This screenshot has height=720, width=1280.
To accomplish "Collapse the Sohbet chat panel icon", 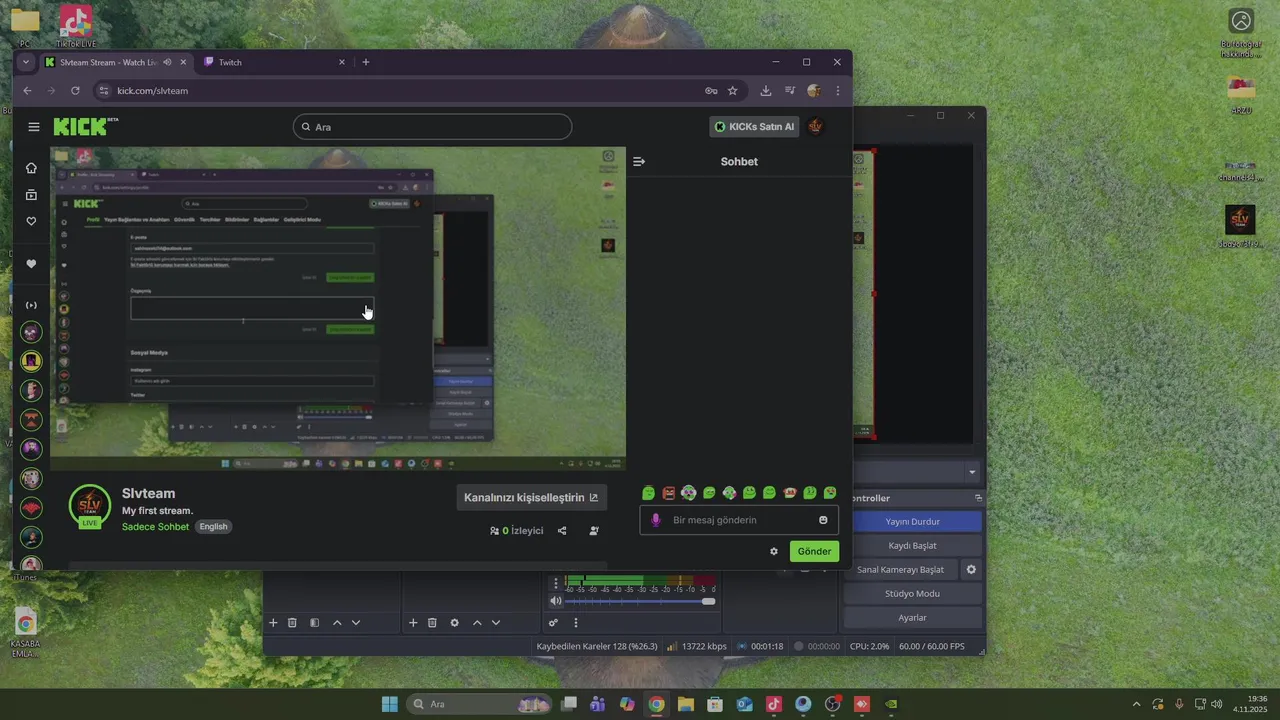I will [639, 161].
